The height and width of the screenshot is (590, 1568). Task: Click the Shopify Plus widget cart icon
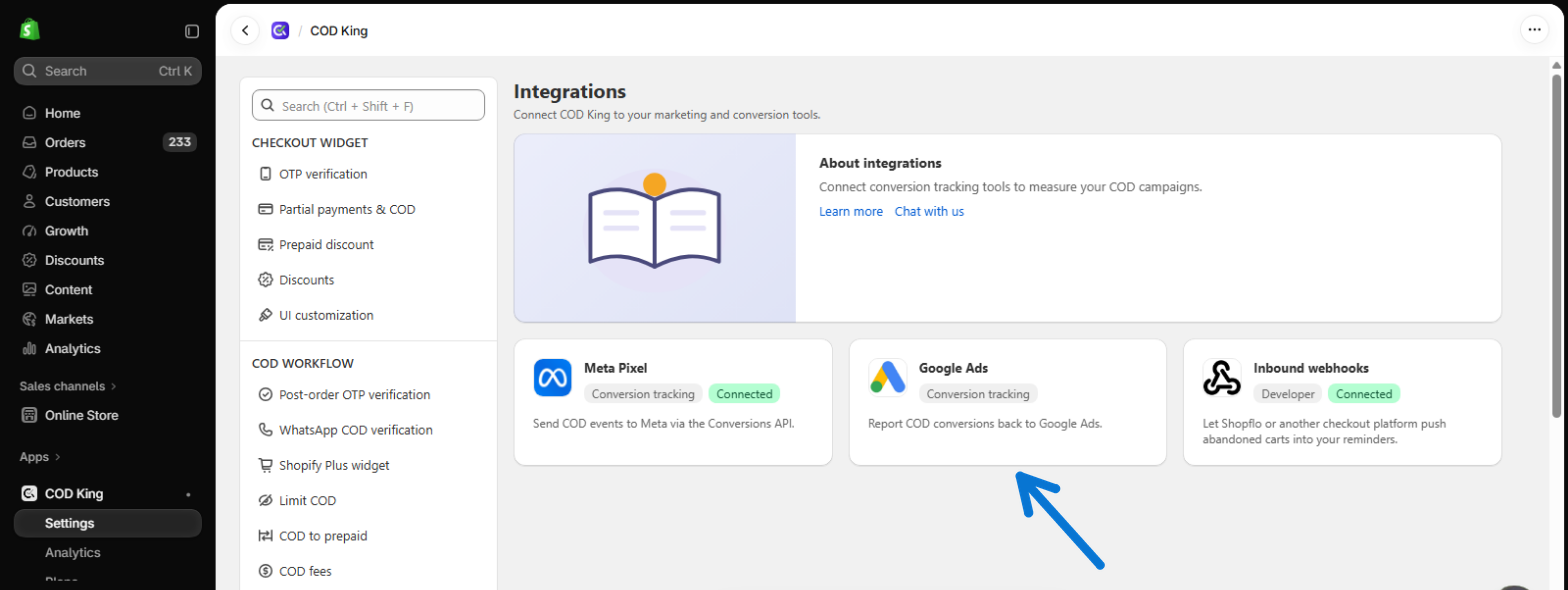(x=265, y=465)
